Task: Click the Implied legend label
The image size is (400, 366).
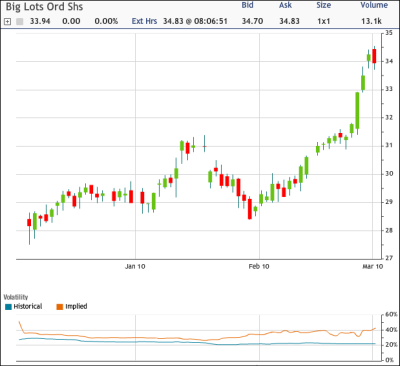Action: 76,306
